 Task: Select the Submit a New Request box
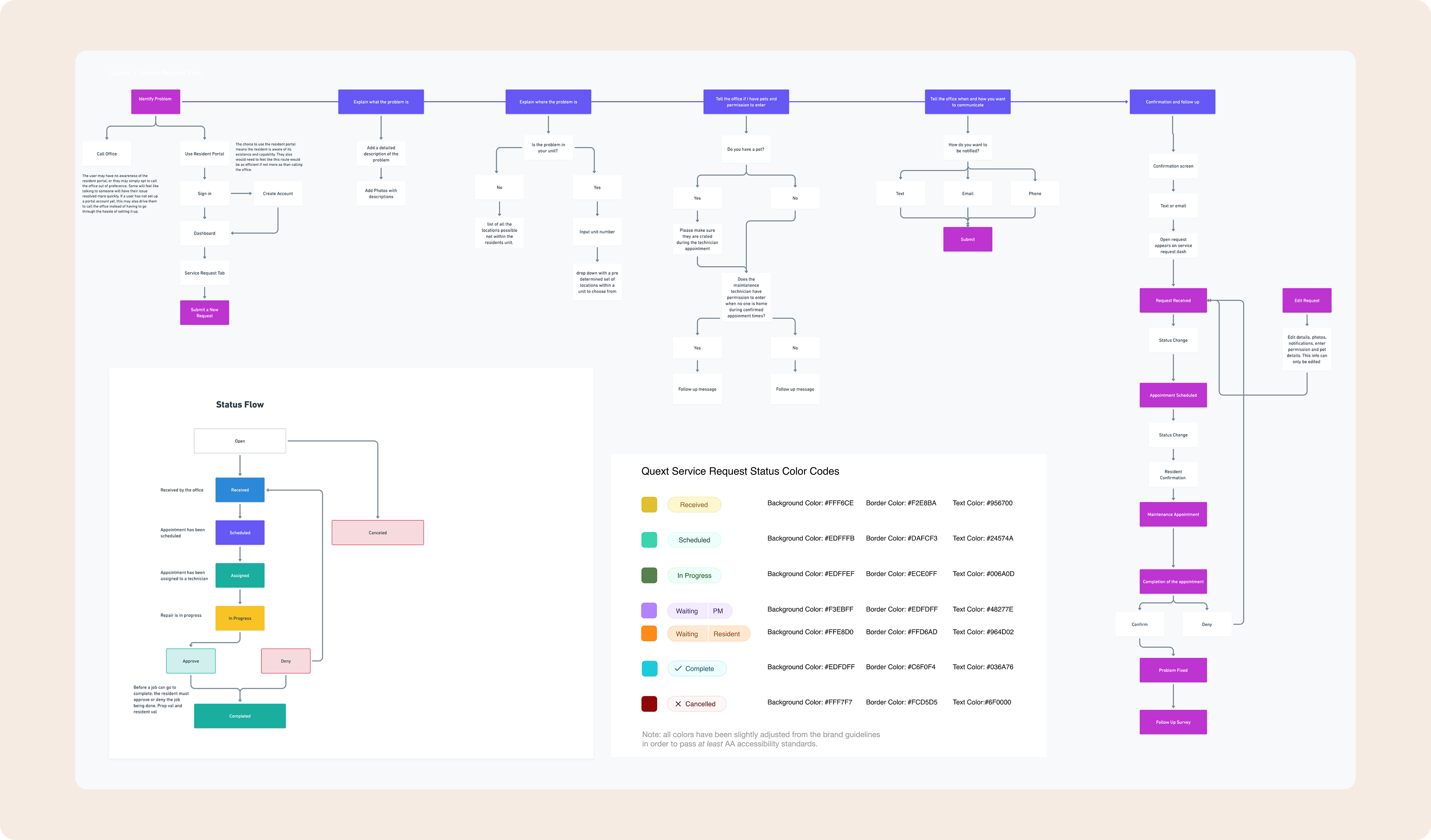pos(204,312)
